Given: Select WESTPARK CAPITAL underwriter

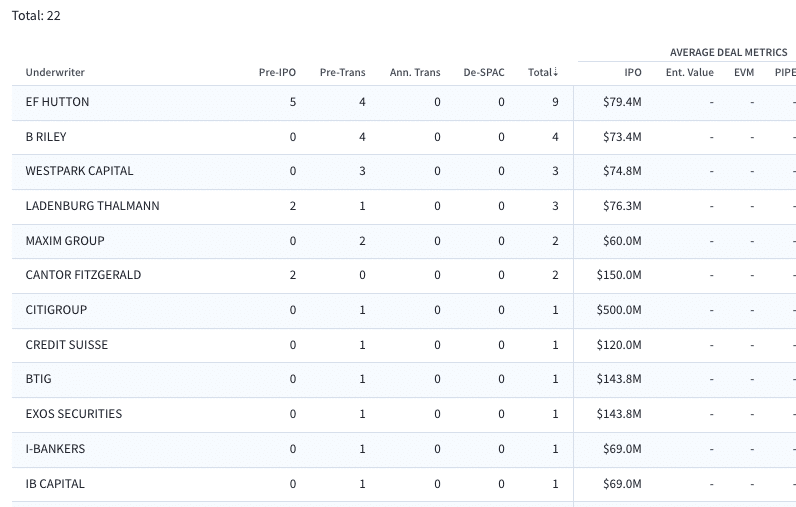Looking at the screenshot, I should click(x=79, y=171).
